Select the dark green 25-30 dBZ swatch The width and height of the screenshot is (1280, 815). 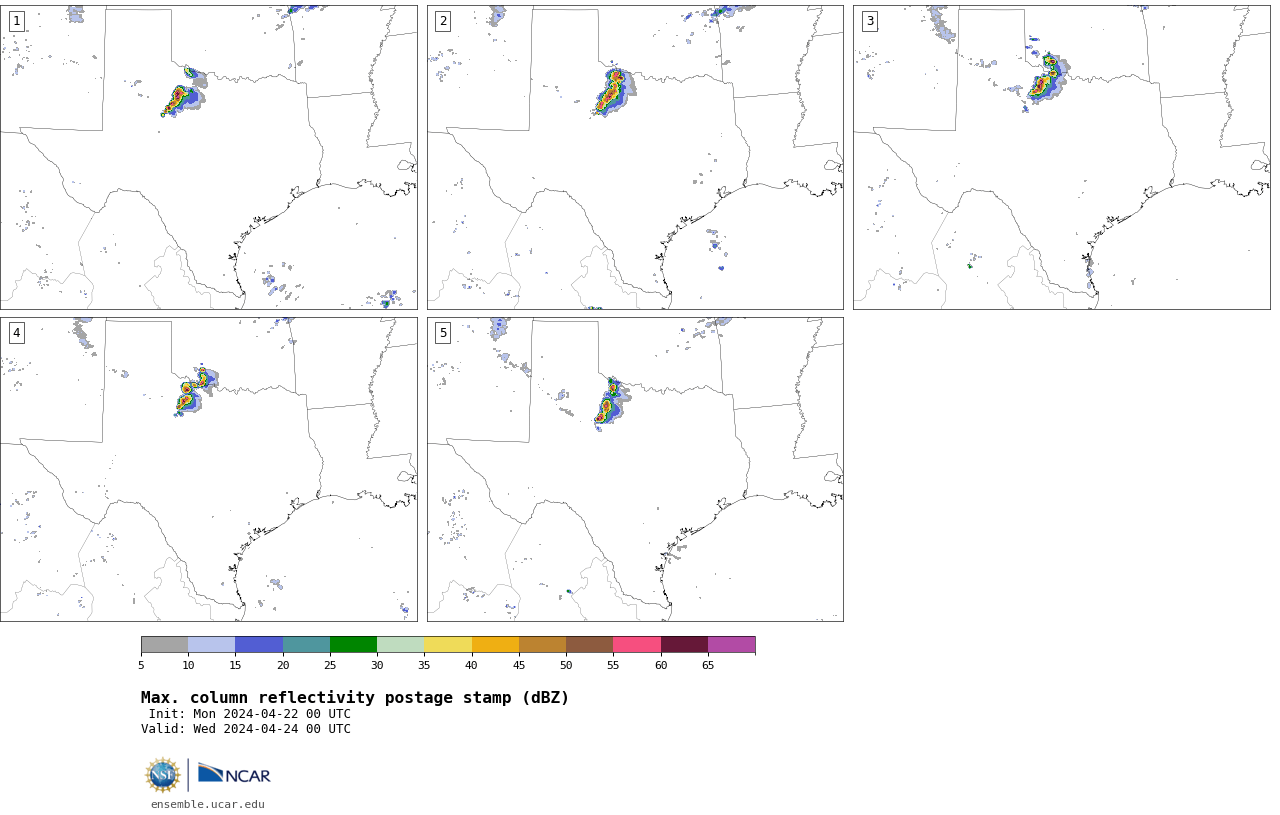click(353, 644)
